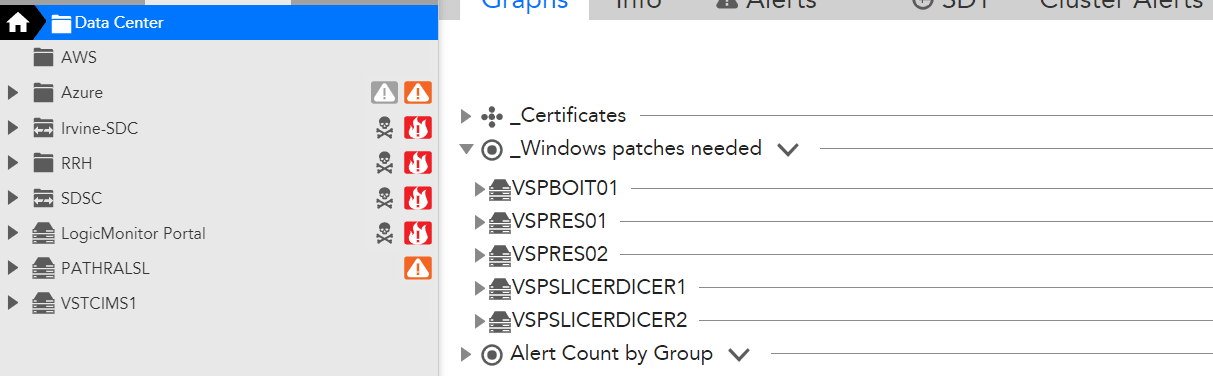The height and width of the screenshot is (376, 1213).
Task: Click the VSPSLICERDICER2 label
Action: point(600,320)
